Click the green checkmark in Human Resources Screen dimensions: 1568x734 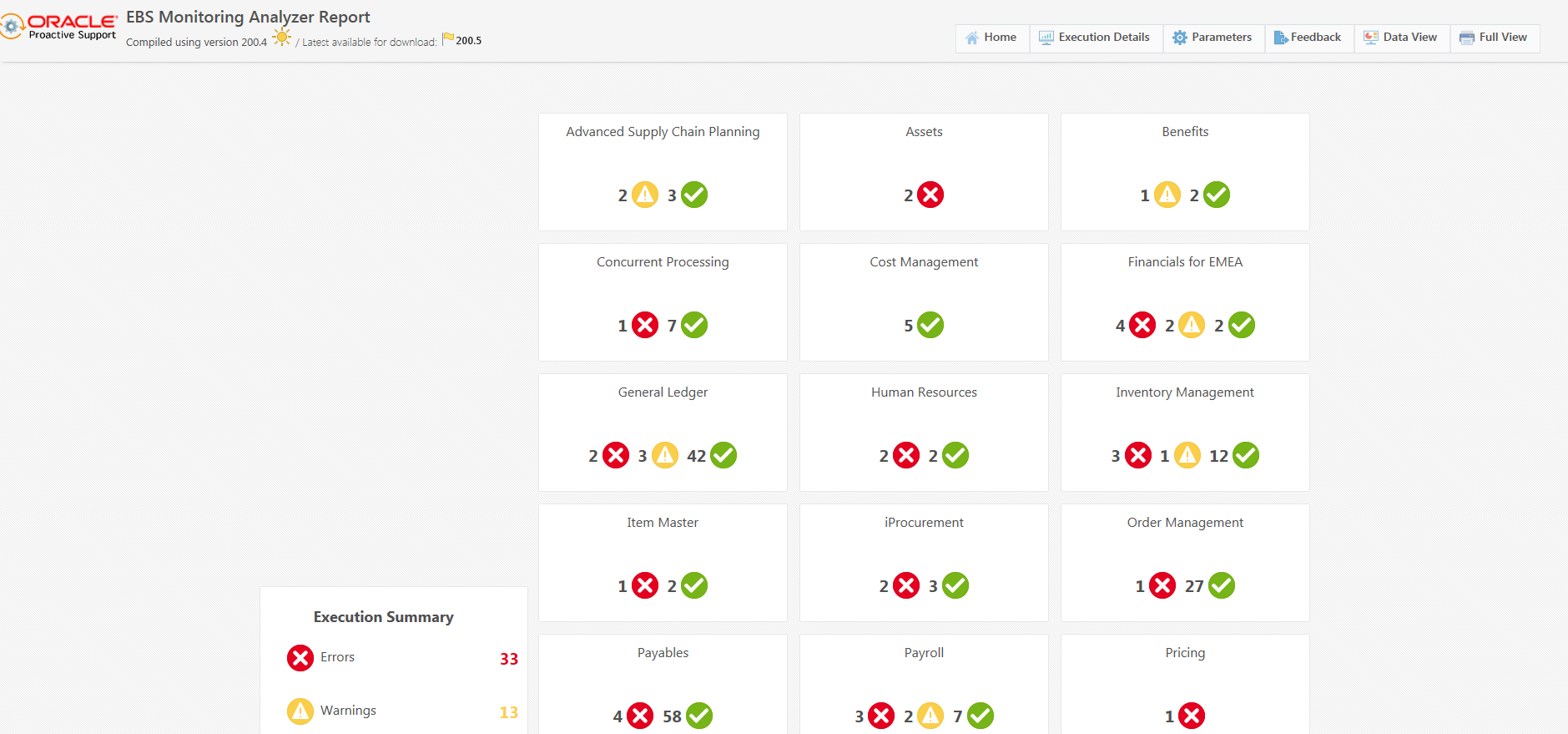(955, 455)
